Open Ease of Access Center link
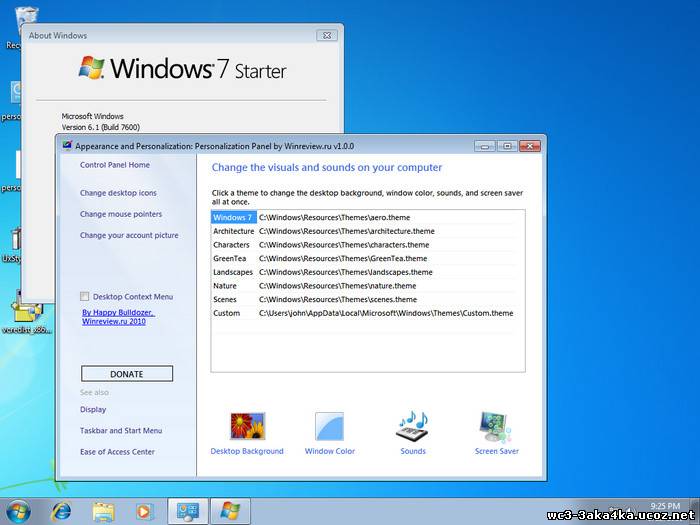This screenshot has width=700, height=525. point(117,452)
